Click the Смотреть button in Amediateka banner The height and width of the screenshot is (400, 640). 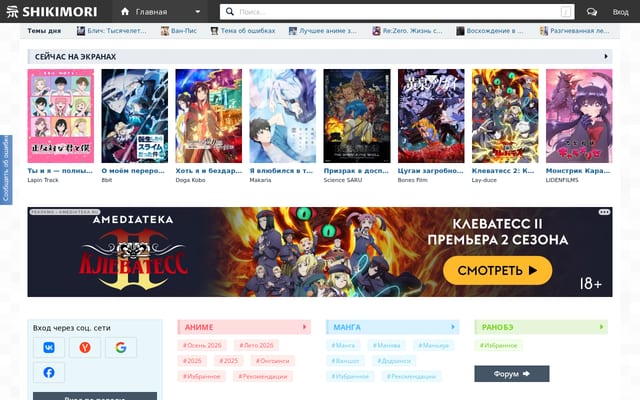(x=498, y=270)
